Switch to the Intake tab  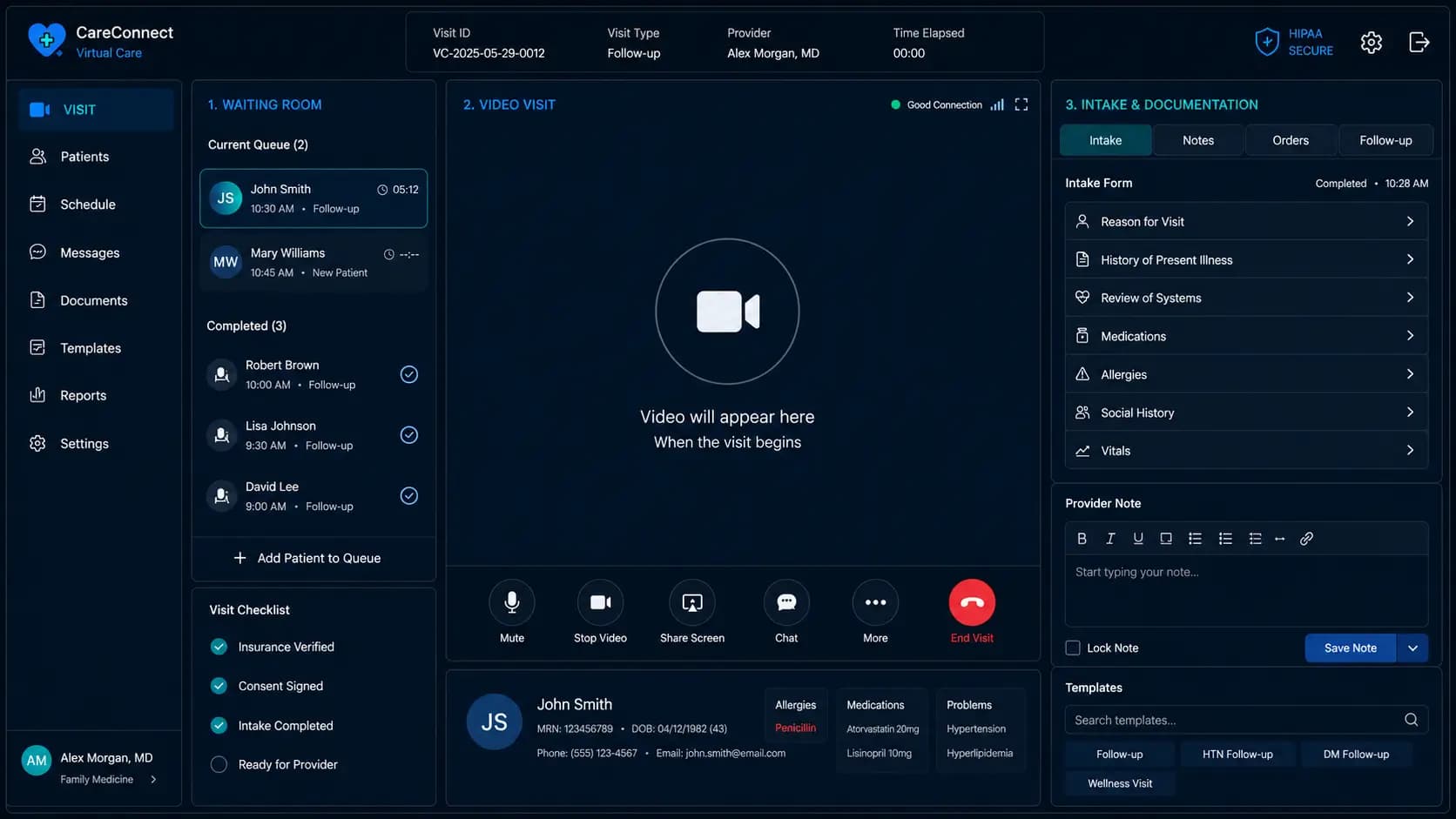click(x=1105, y=140)
